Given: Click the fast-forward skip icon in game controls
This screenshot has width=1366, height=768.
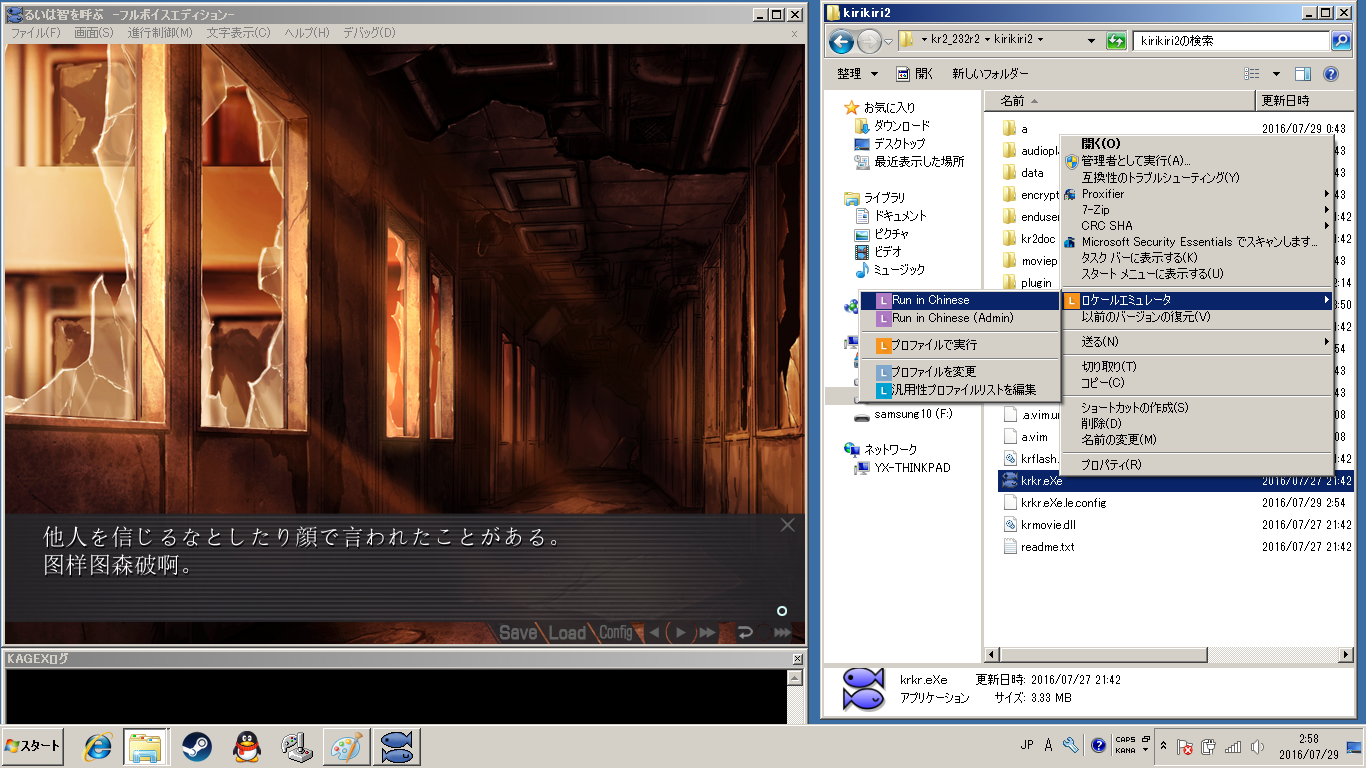Looking at the screenshot, I should (707, 633).
